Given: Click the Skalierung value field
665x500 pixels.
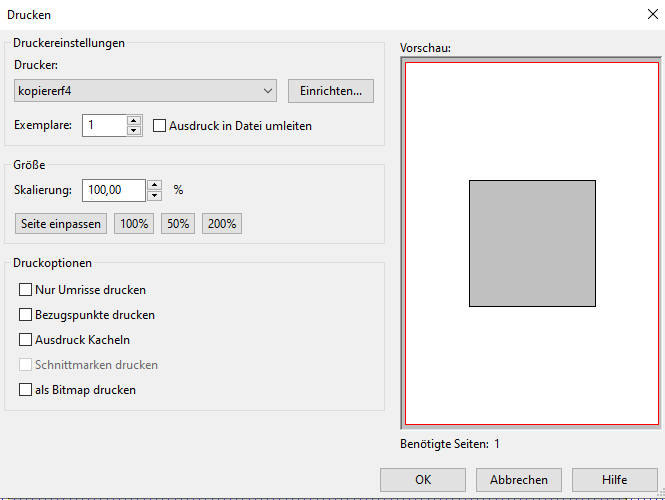Looking at the screenshot, I should point(114,190).
